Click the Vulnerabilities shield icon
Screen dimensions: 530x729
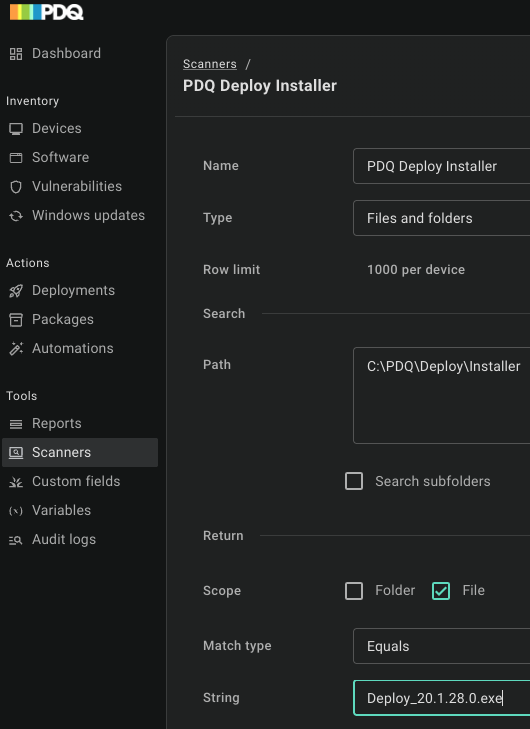coord(16,187)
